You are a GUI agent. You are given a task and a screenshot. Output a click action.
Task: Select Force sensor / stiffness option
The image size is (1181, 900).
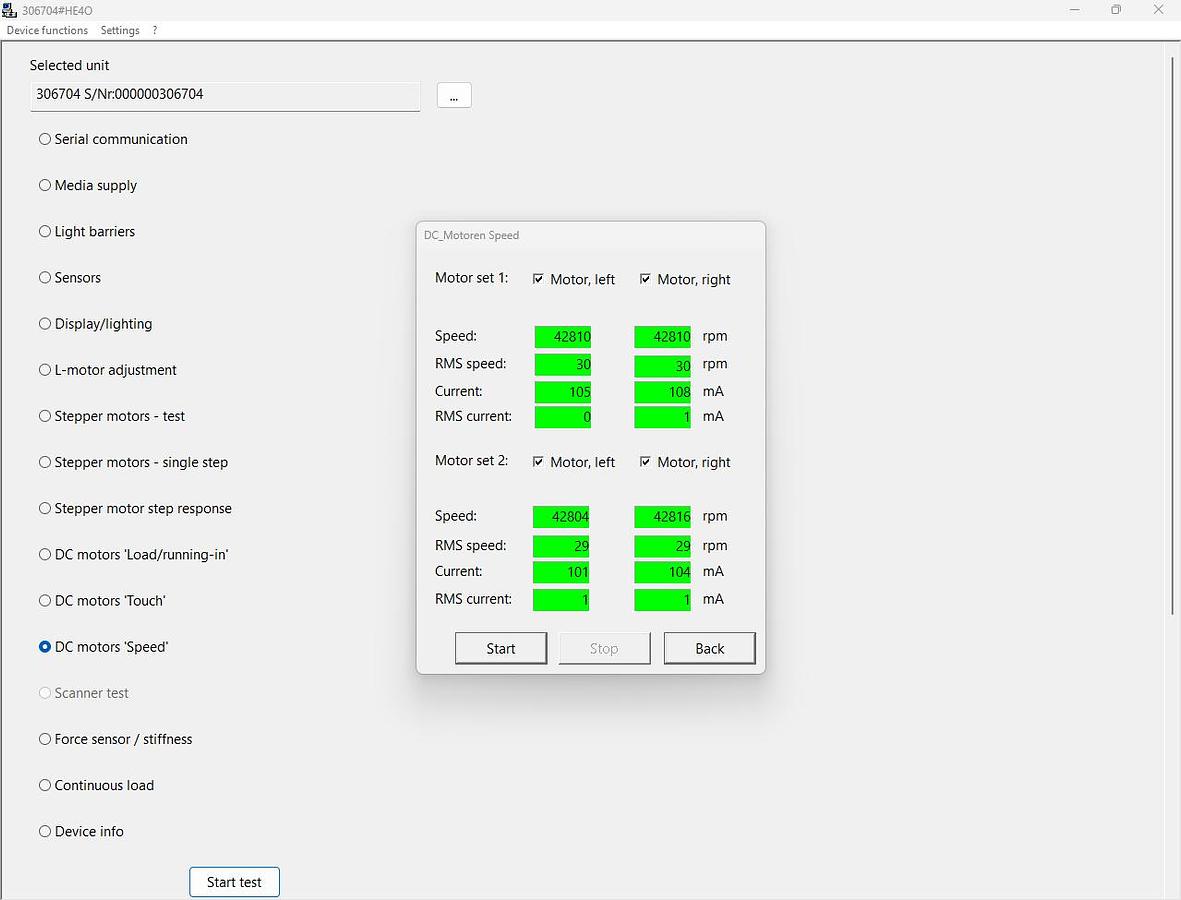tap(45, 739)
